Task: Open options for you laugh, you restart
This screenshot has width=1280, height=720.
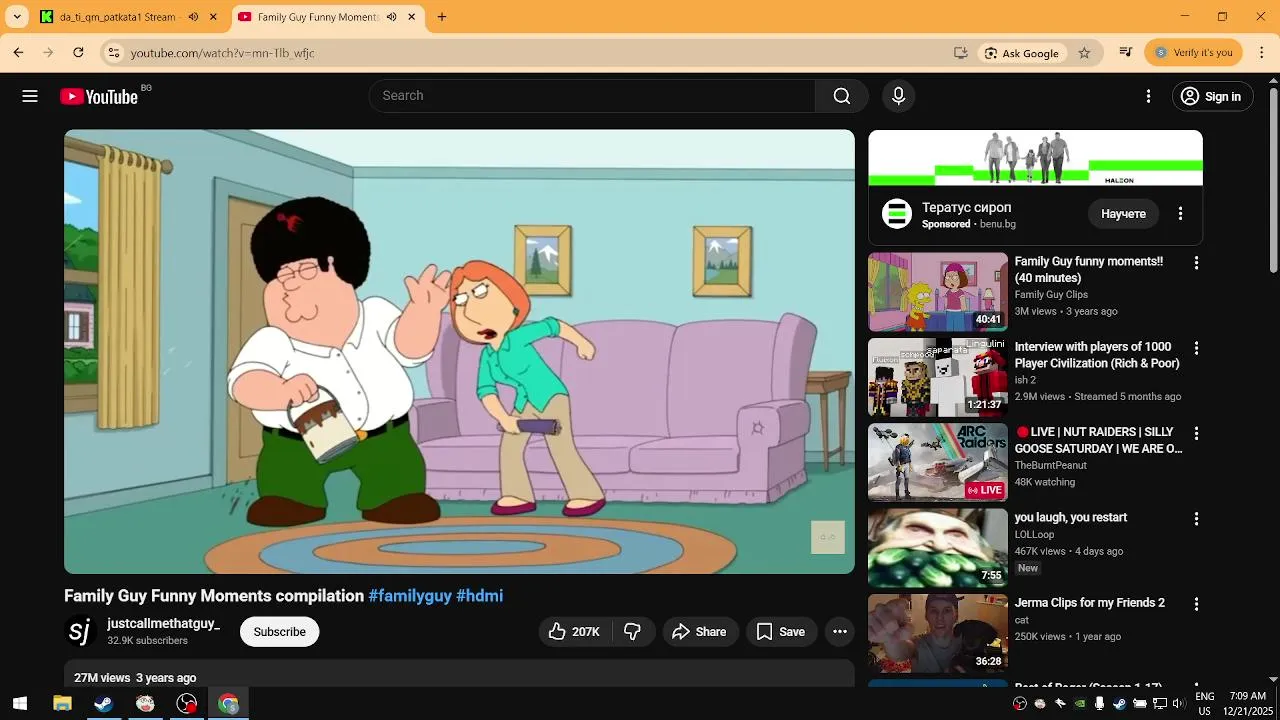Action: click(x=1196, y=519)
